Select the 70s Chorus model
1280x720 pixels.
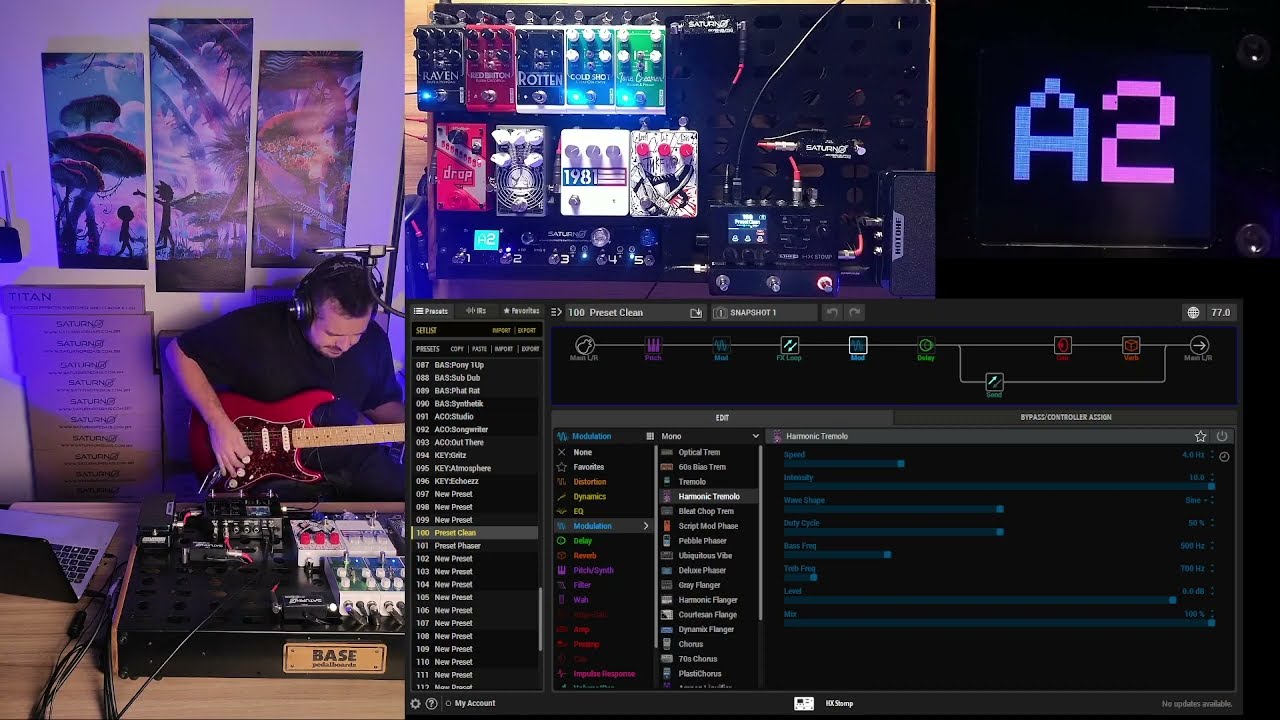tap(707, 659)
